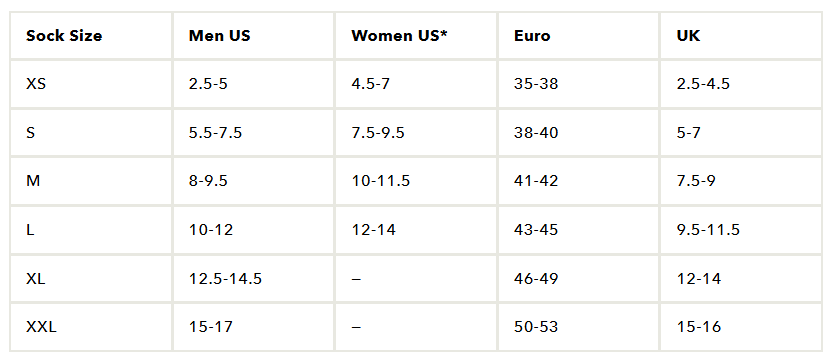Select the M sock size cell
The height and width of the screenshot is (364, 835).
point(91,181)
